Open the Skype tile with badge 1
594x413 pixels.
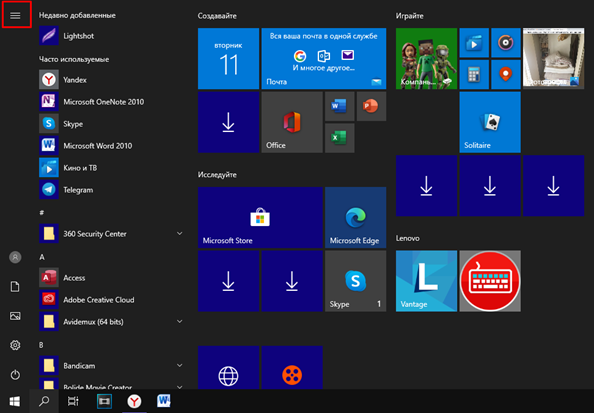coord(355,281)
